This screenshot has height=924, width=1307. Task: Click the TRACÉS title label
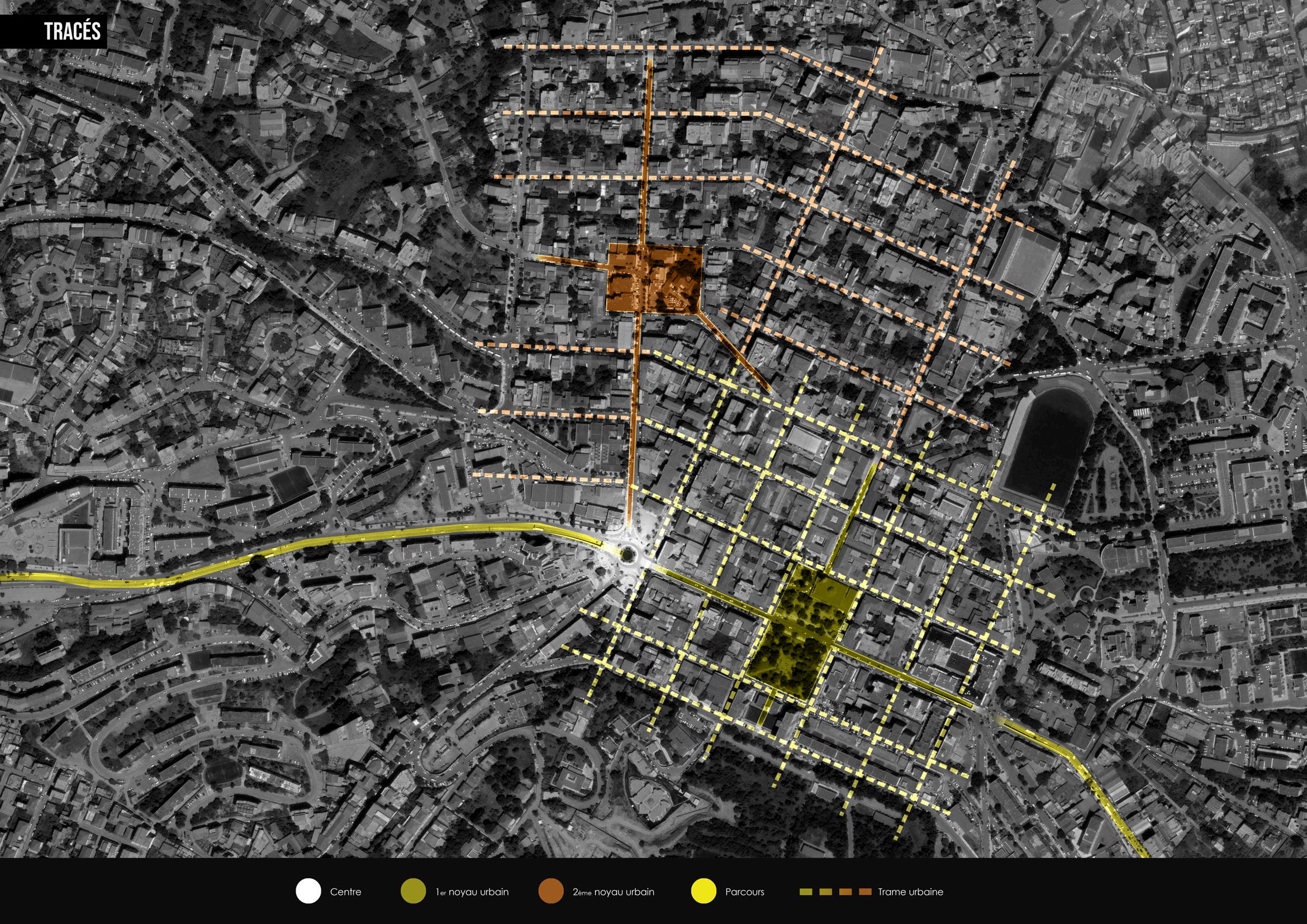(72, 32)
